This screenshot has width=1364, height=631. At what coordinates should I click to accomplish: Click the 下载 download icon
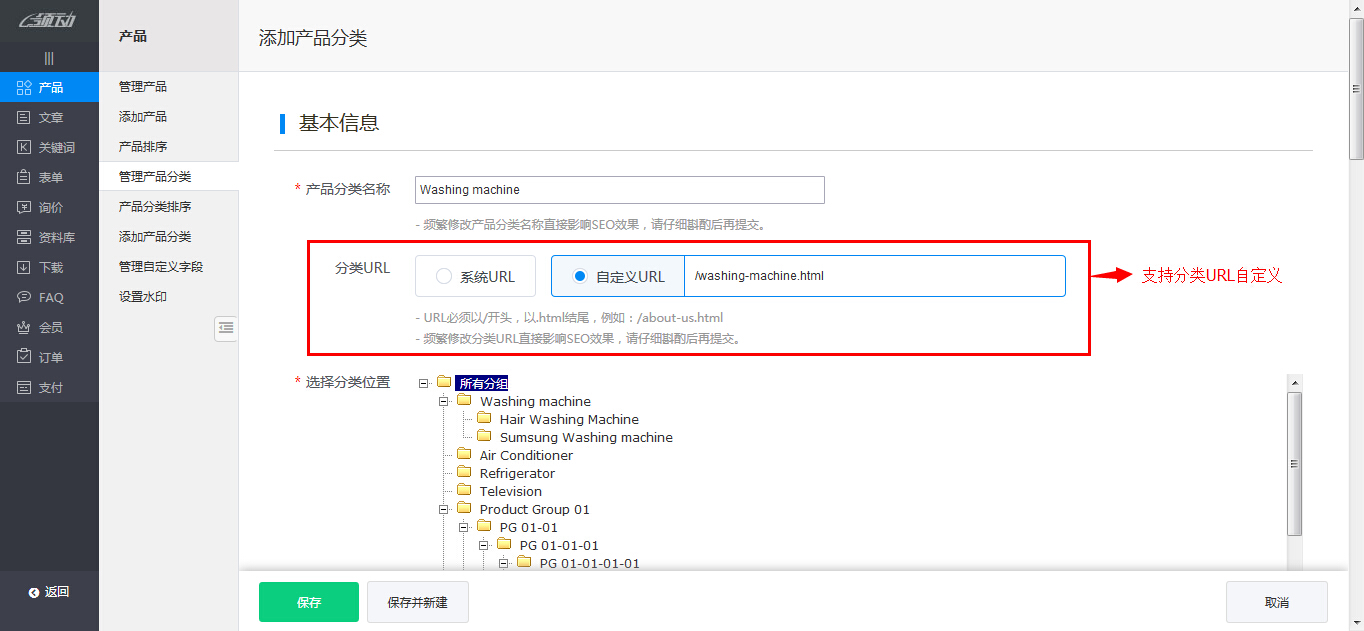(x=25, y=268)
